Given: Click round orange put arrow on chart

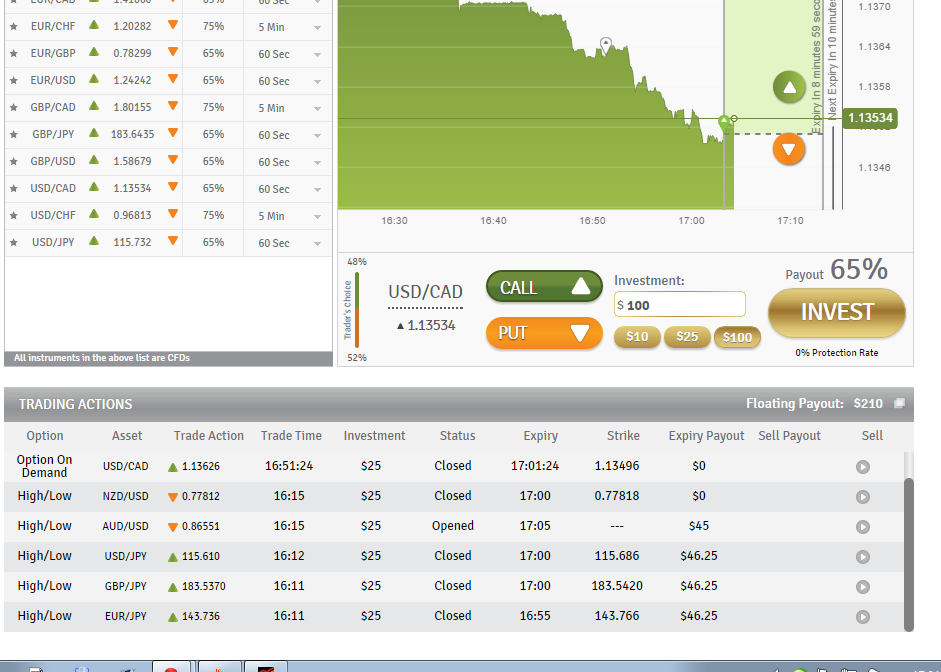Looking at the screenshot, I should click(789, 149).
